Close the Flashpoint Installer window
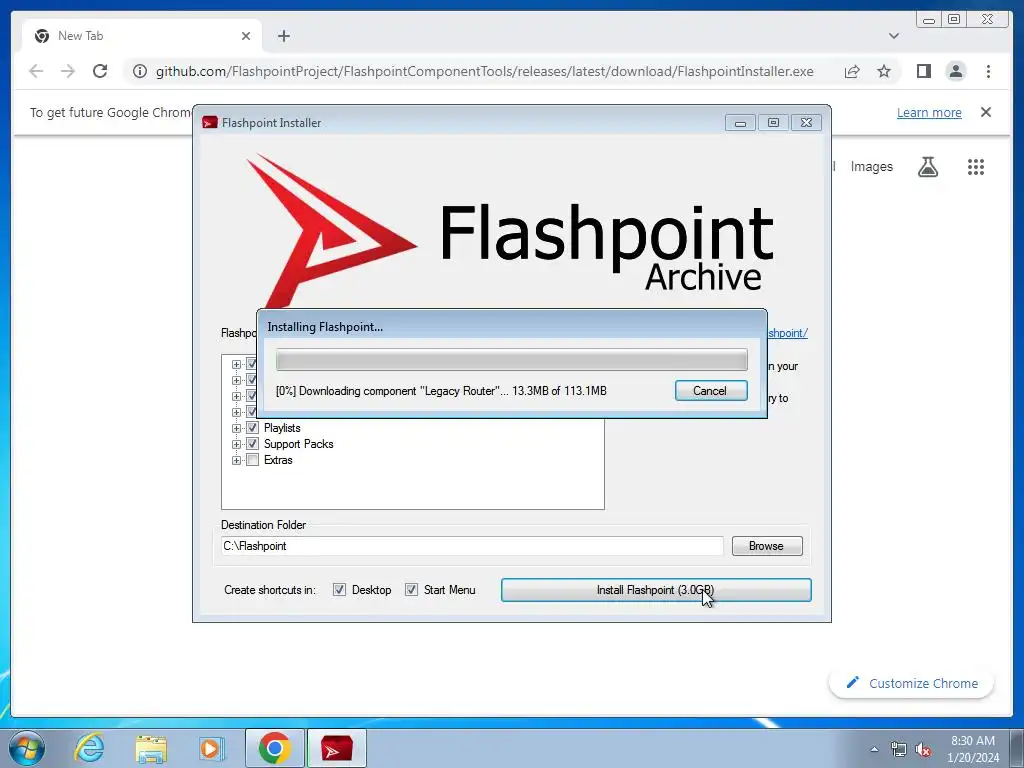 [x=807, y=123]
